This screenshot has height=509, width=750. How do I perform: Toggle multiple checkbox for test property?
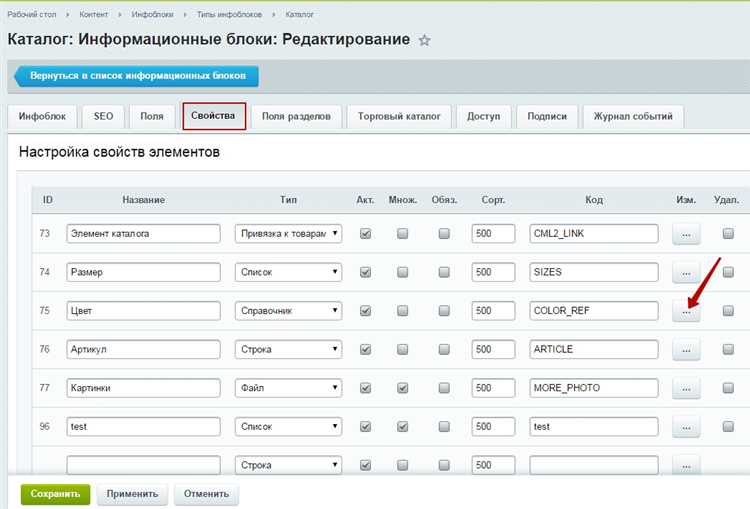point(403,426)
